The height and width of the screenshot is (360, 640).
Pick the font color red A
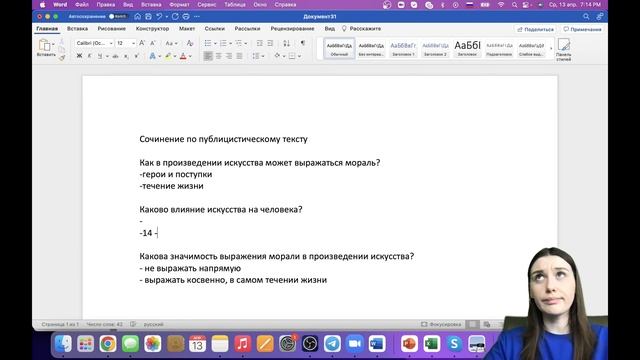[x=183, y=56]
